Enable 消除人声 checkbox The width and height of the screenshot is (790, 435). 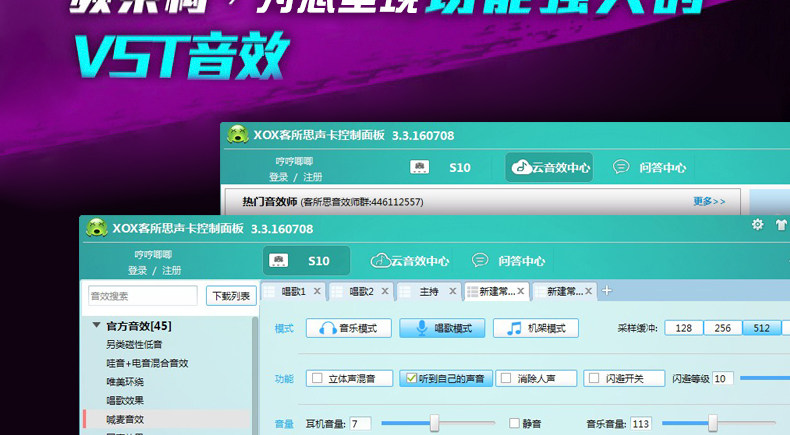506,378
